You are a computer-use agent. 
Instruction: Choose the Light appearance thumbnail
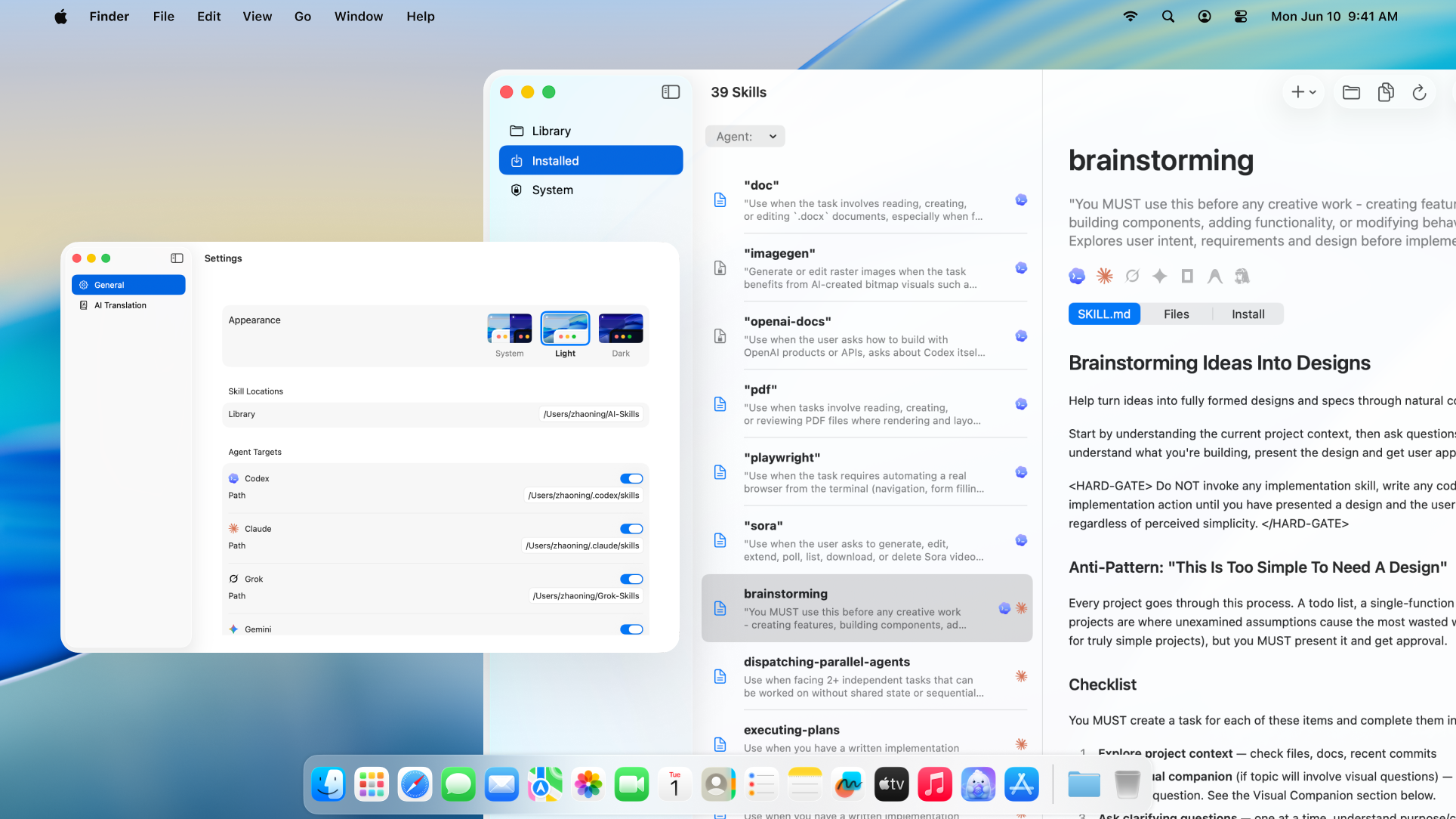coord(565,328)
